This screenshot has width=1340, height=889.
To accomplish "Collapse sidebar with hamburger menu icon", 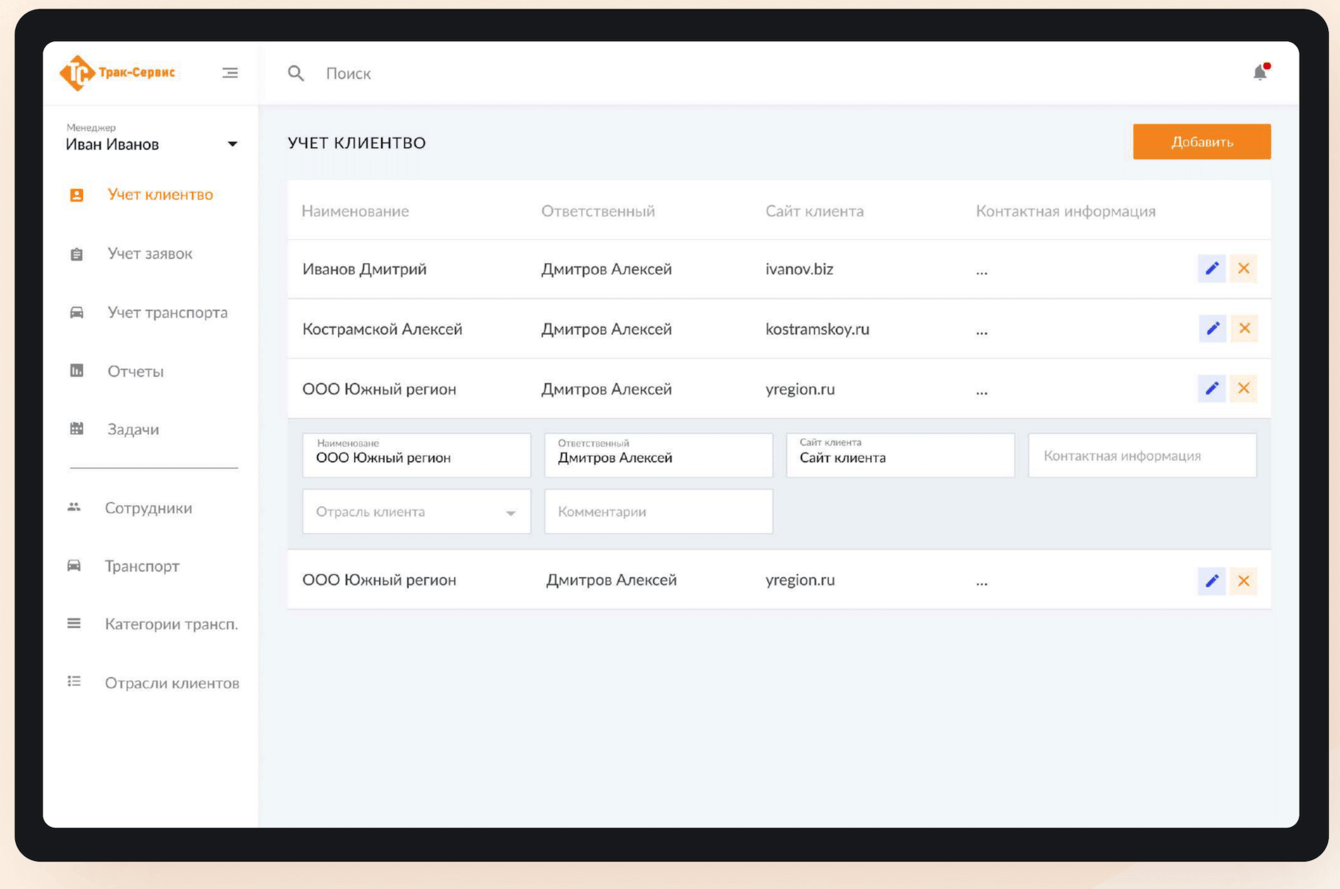I will point(230,73).
